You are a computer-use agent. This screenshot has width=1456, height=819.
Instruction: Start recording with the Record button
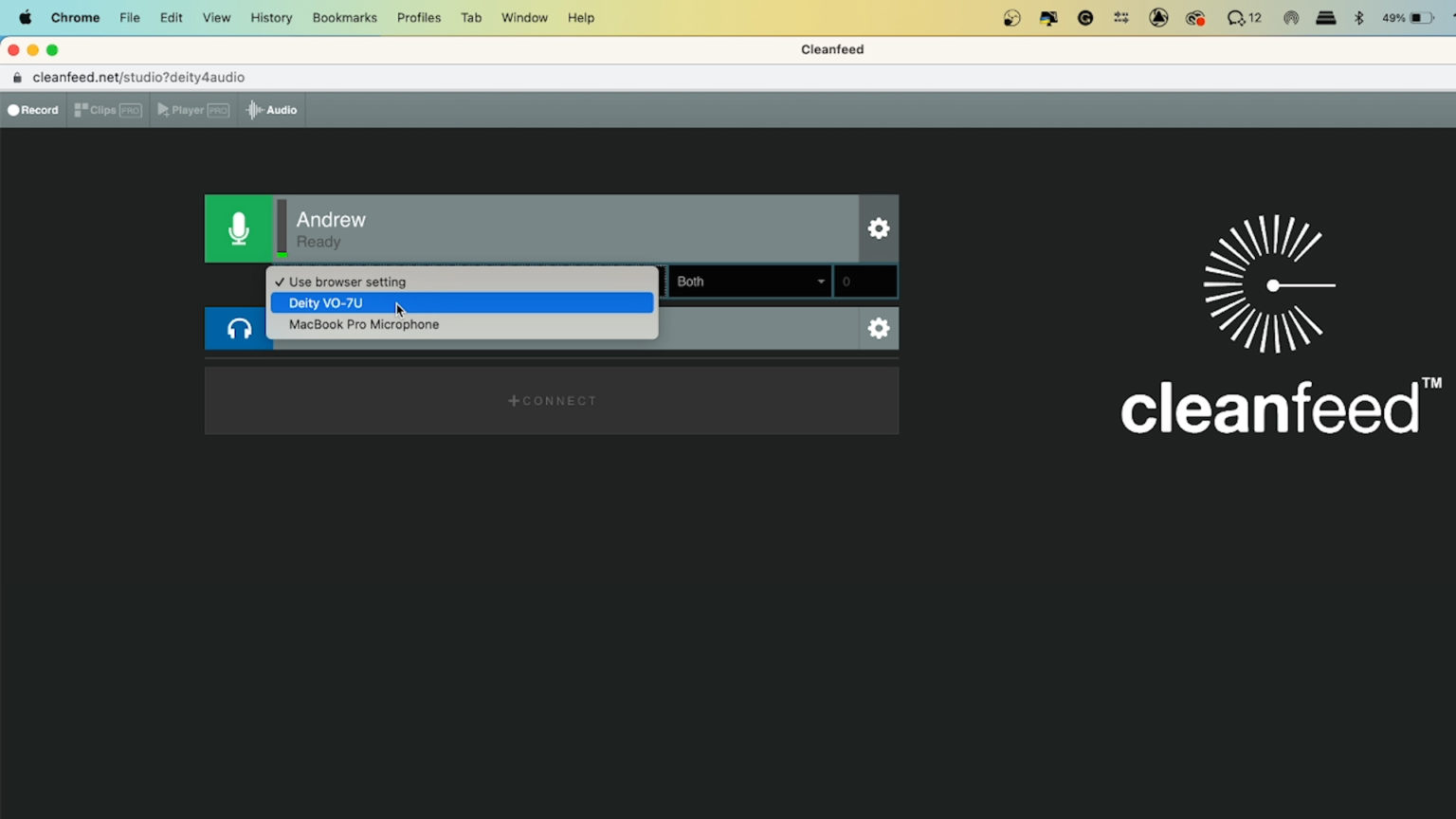pos(33,110)
